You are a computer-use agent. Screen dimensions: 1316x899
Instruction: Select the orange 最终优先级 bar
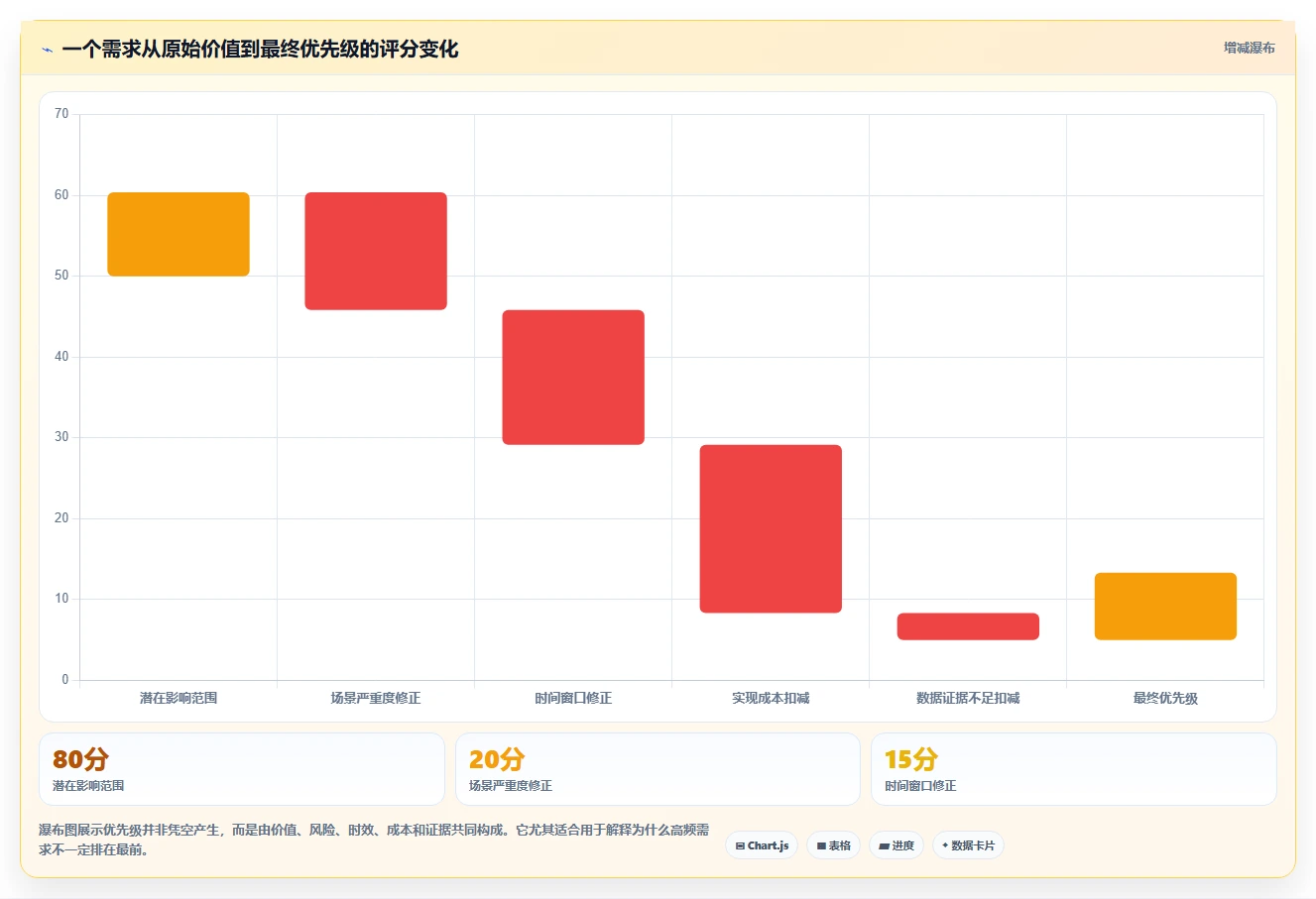click(x=1165, y=607)
